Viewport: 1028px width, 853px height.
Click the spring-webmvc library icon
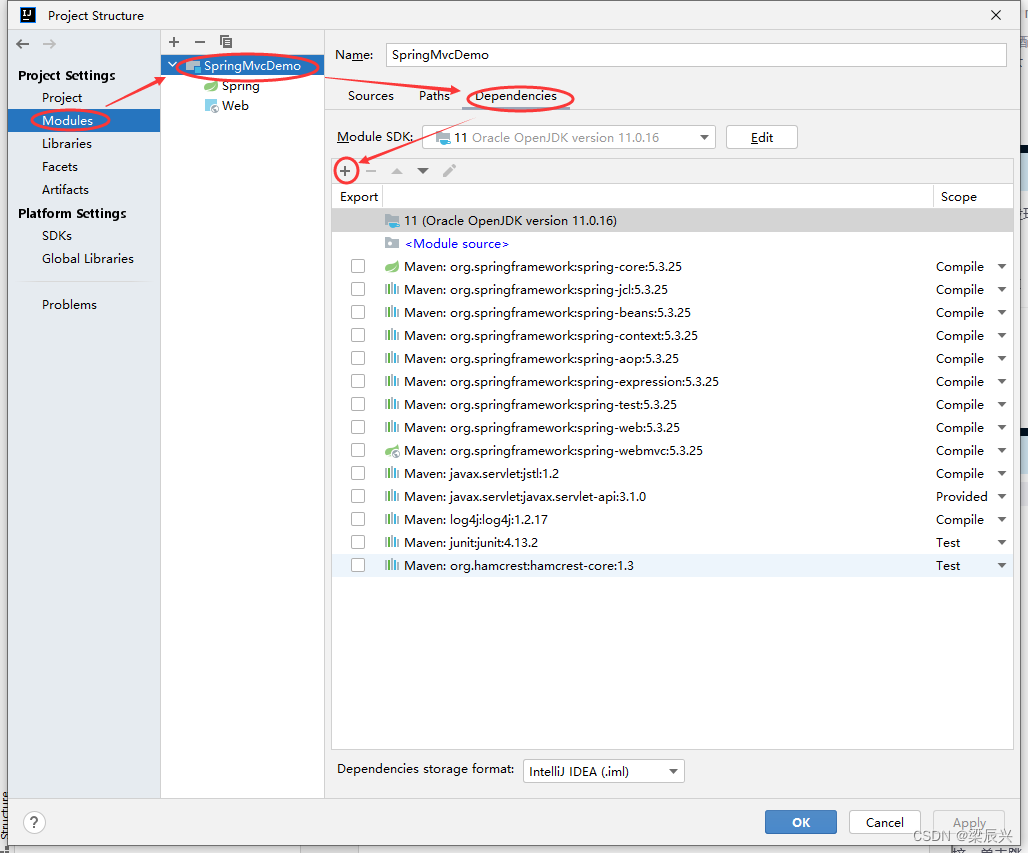click(x=391, y=451)
